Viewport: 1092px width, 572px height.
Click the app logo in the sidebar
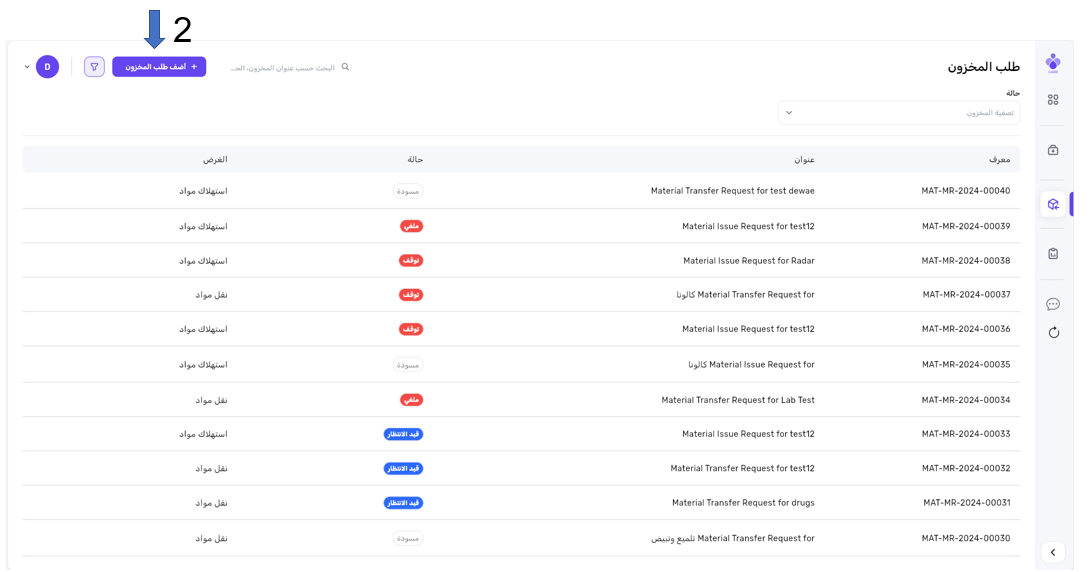pos(1053,64)
